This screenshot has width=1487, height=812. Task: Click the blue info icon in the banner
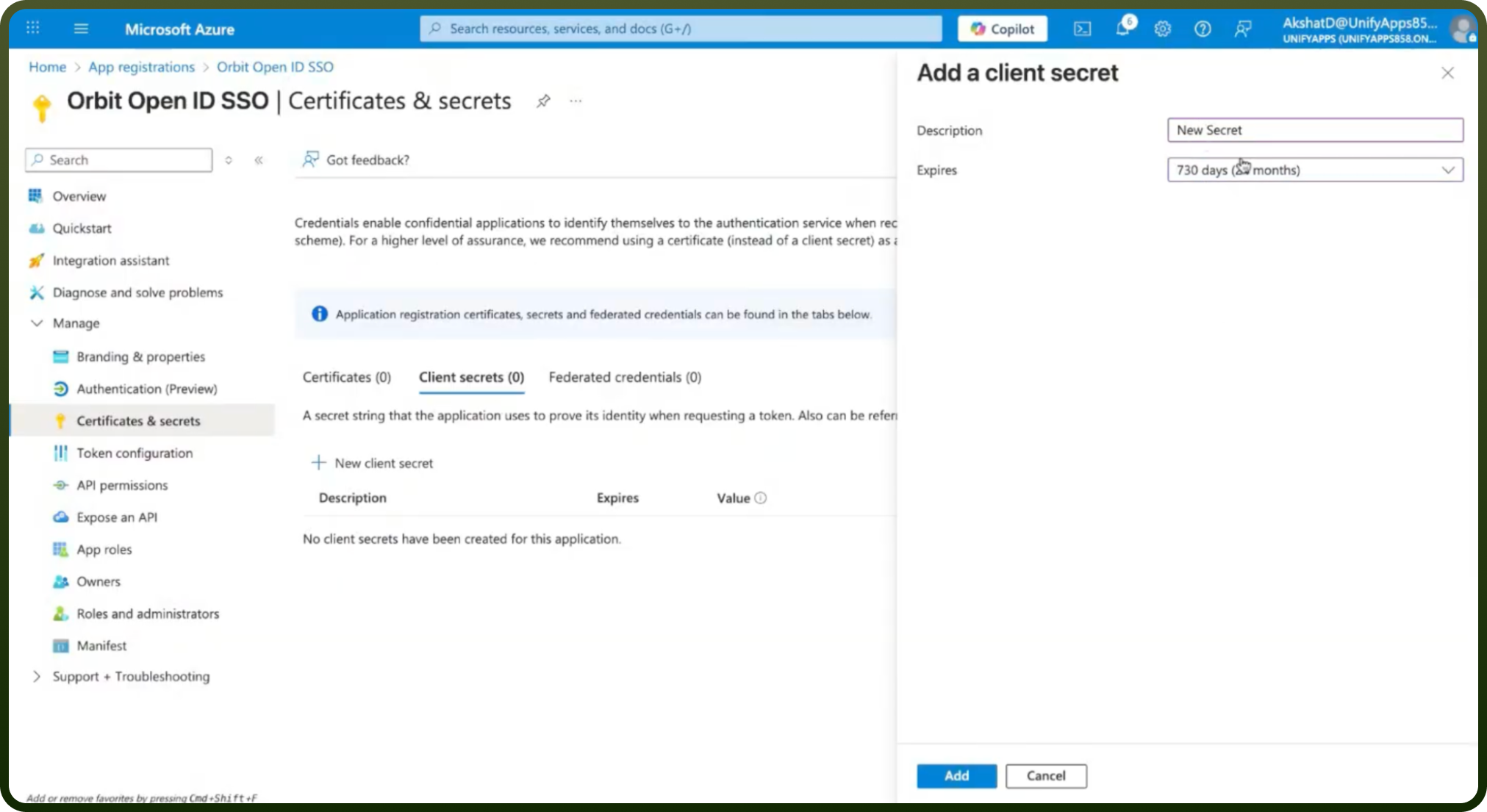click(x=319, y=315)
